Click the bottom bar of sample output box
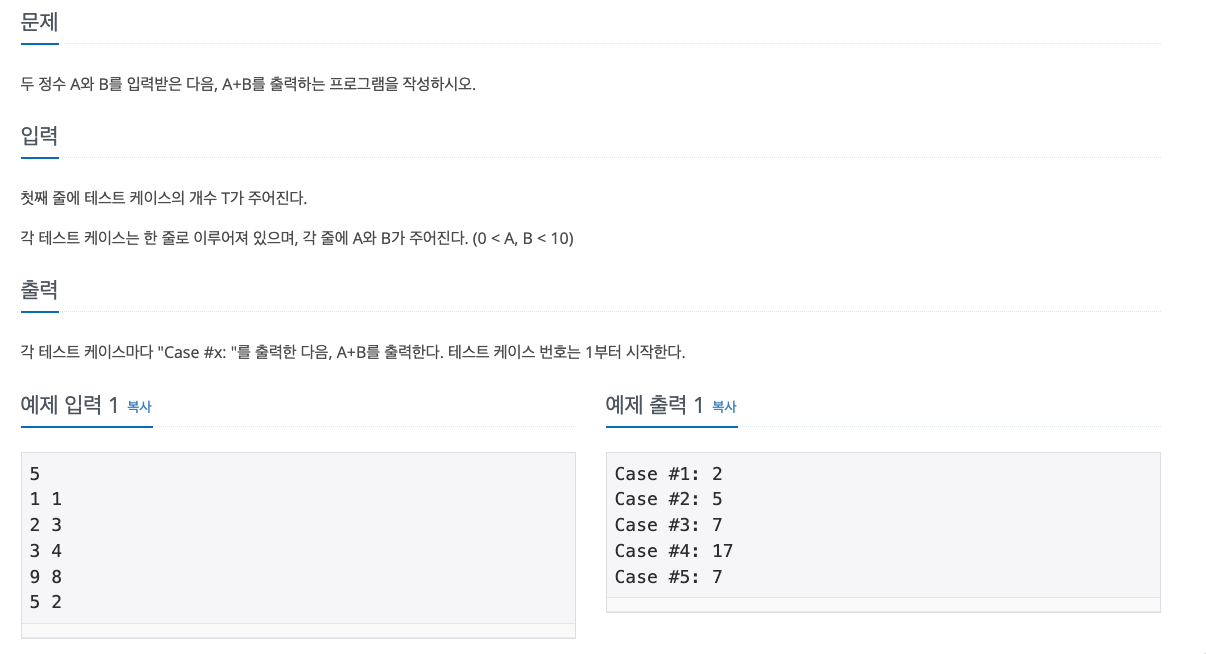 (x=883, y=605)
